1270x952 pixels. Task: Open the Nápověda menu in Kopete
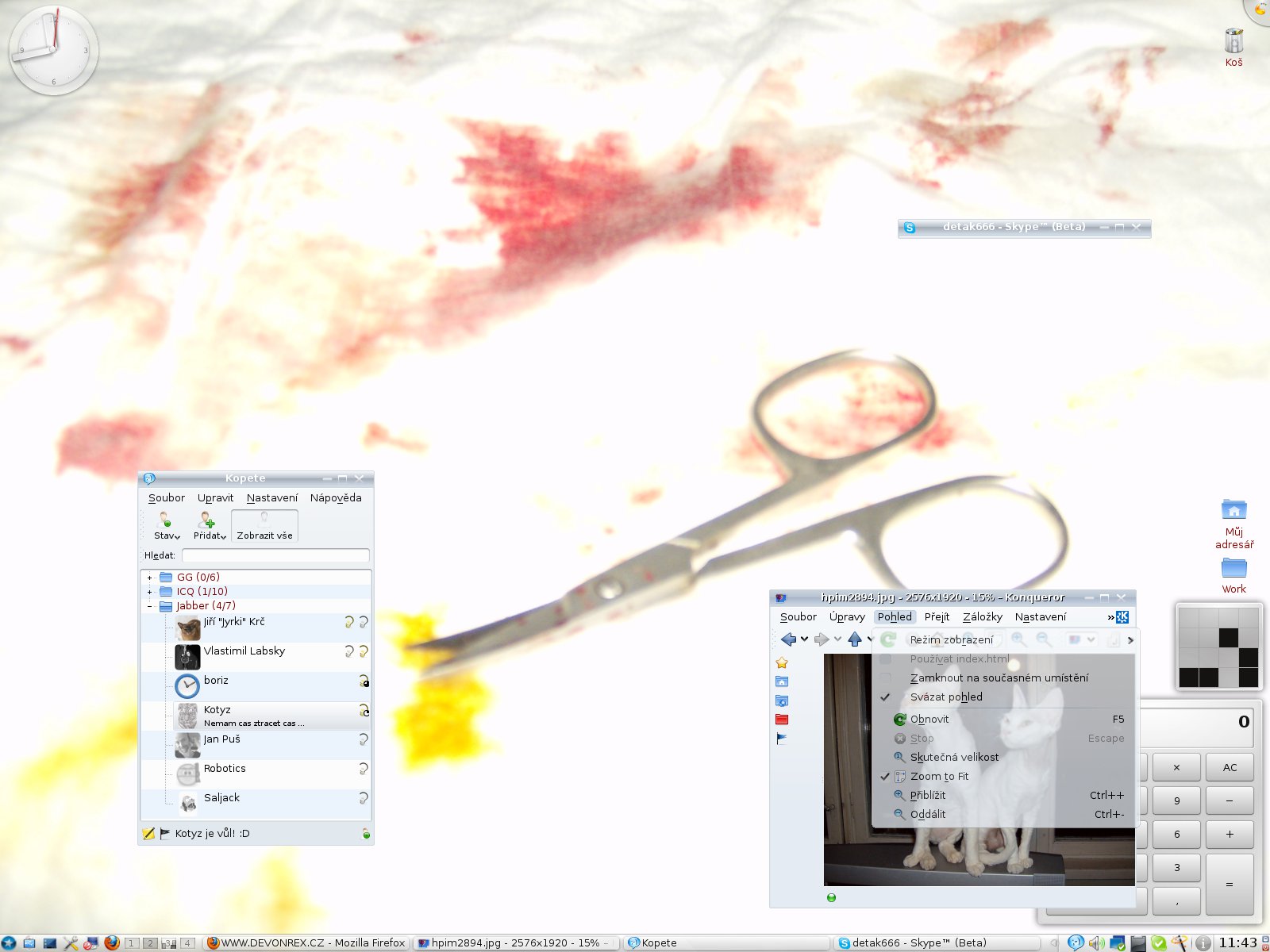(x=336, y=498)
